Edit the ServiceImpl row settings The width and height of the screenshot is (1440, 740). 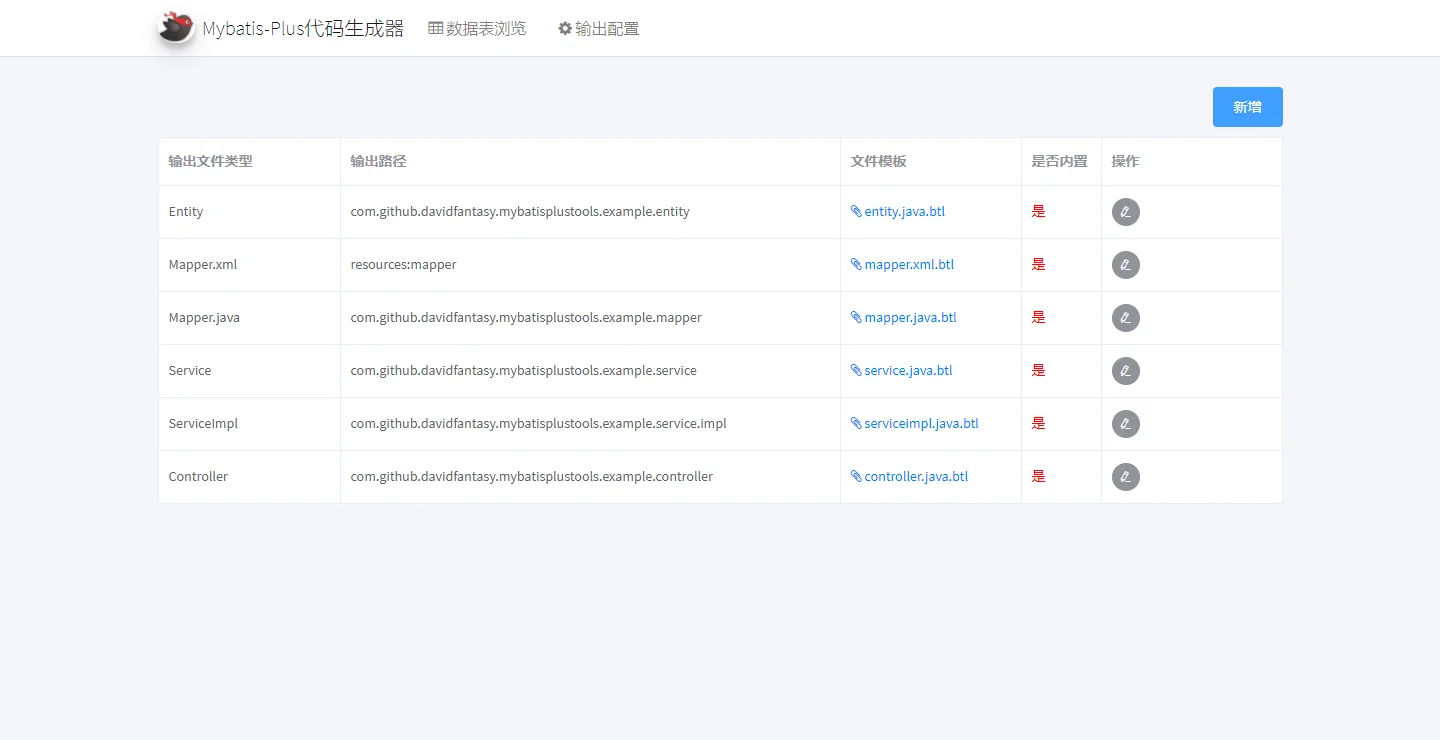point(1125,424)
